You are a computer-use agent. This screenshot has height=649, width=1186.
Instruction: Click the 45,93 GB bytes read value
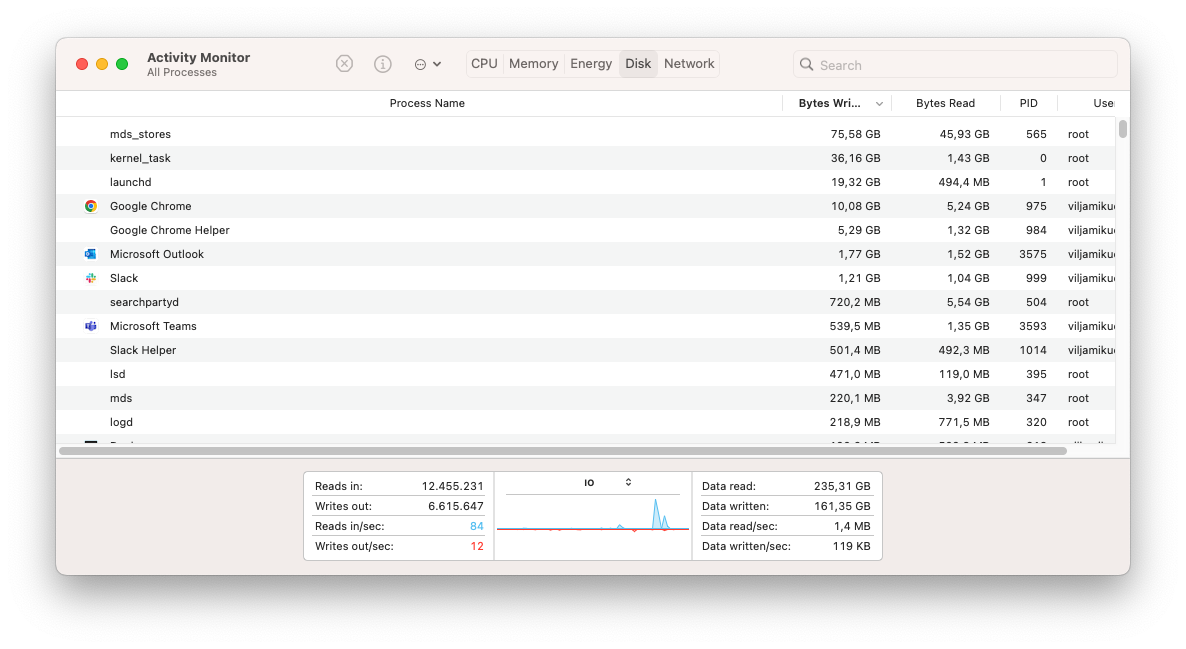coord(964,135)
